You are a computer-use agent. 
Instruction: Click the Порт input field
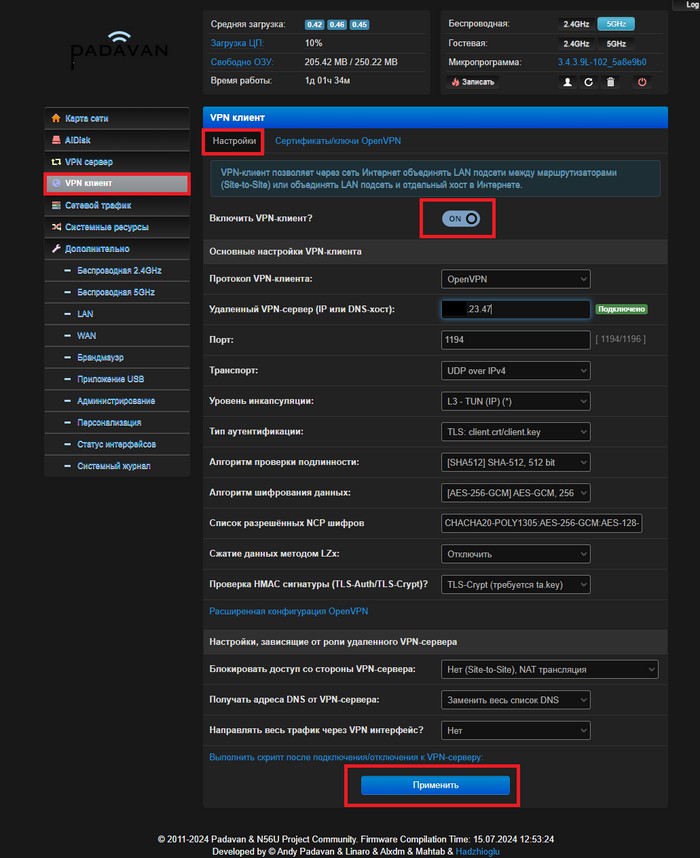tap(515, 340)
